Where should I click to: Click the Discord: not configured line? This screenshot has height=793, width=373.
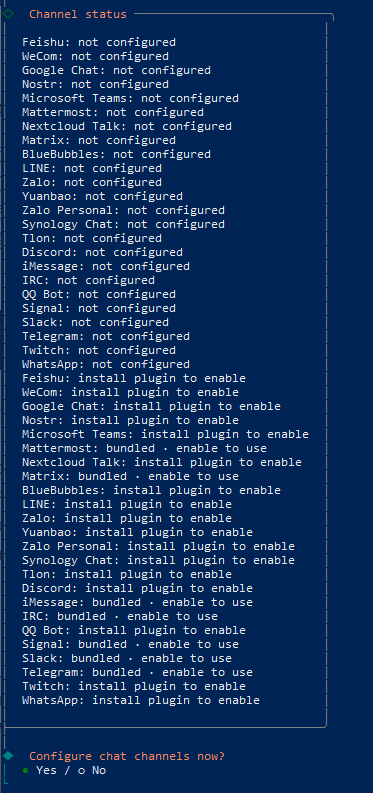102,252
